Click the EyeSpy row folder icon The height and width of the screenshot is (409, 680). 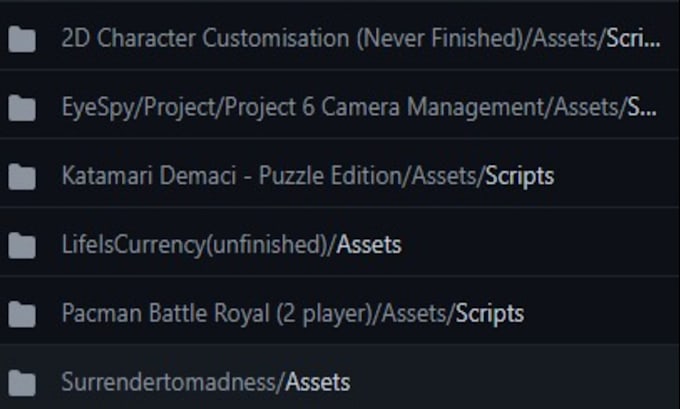pyautogui.click(x=21, y=108)
